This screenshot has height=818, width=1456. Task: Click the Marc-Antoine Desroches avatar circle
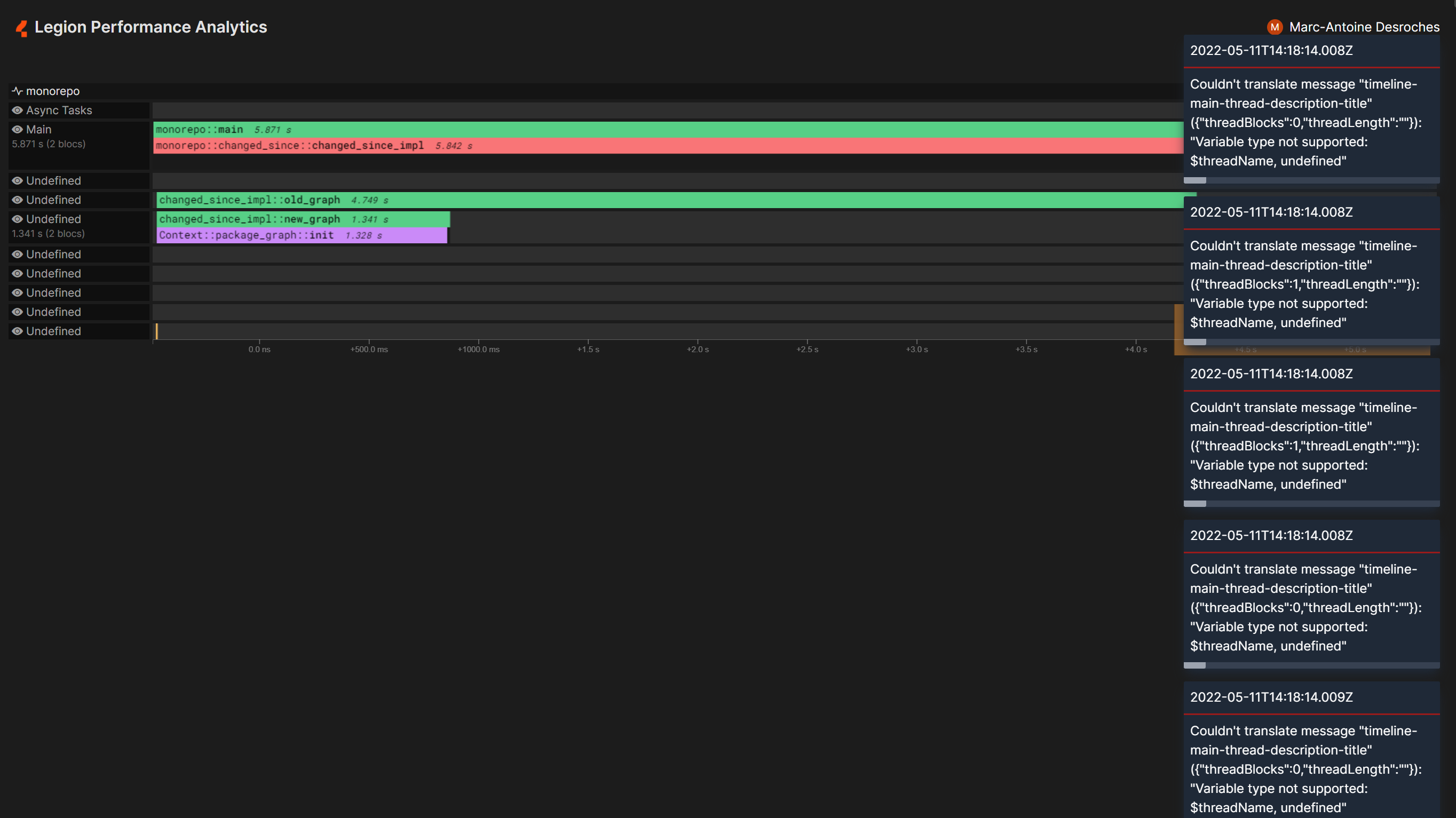coord(1275,27)
